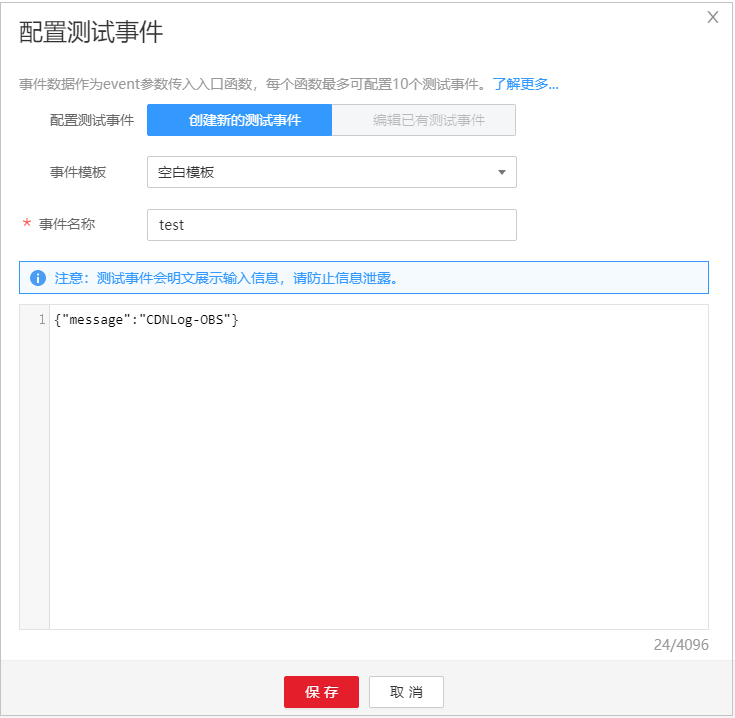The image size is (735, 718).
Task: Click the 配置测试事件 row label beside the tabs
Action: click(92, 120)
